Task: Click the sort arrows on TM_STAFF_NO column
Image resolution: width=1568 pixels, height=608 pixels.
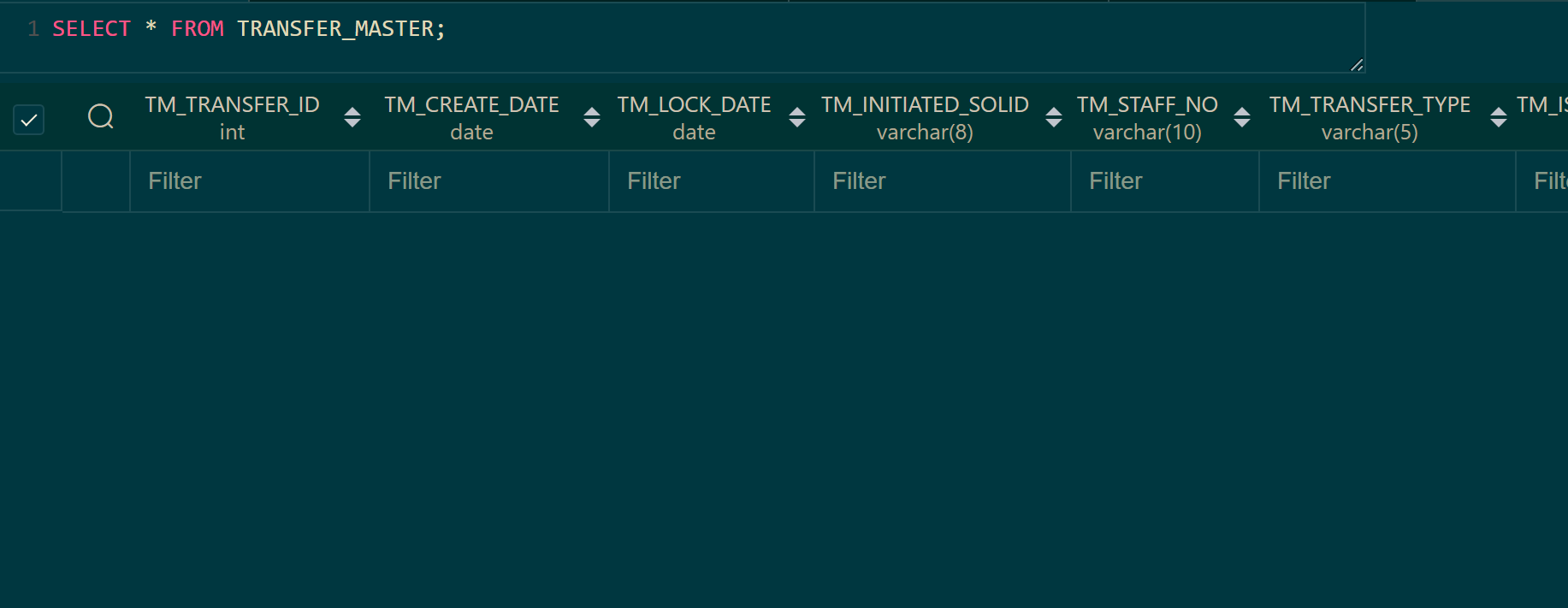Action: (1241, 117)
